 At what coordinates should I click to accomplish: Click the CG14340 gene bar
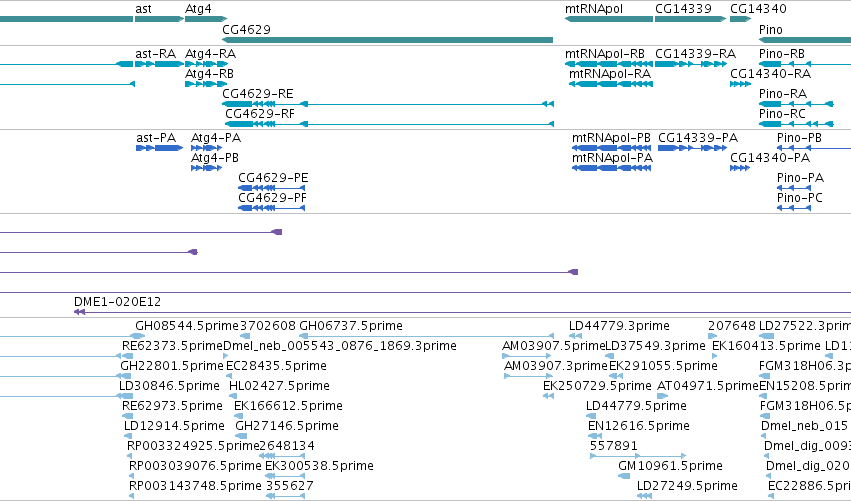[741, 19]
